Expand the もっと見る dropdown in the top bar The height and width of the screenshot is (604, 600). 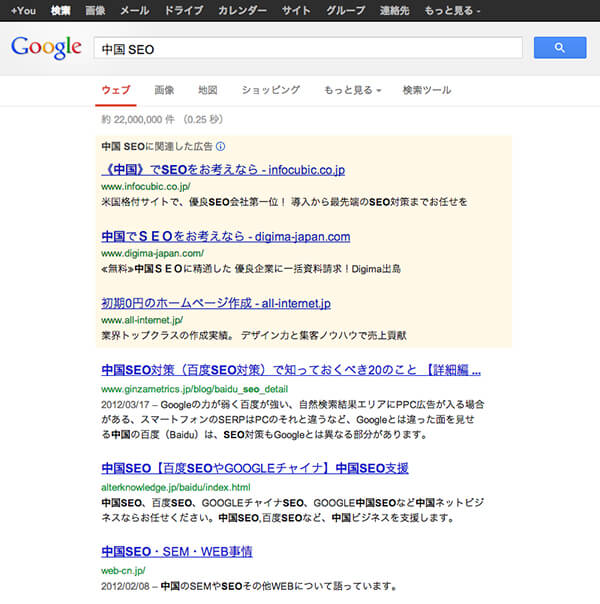tap(448, 10)
